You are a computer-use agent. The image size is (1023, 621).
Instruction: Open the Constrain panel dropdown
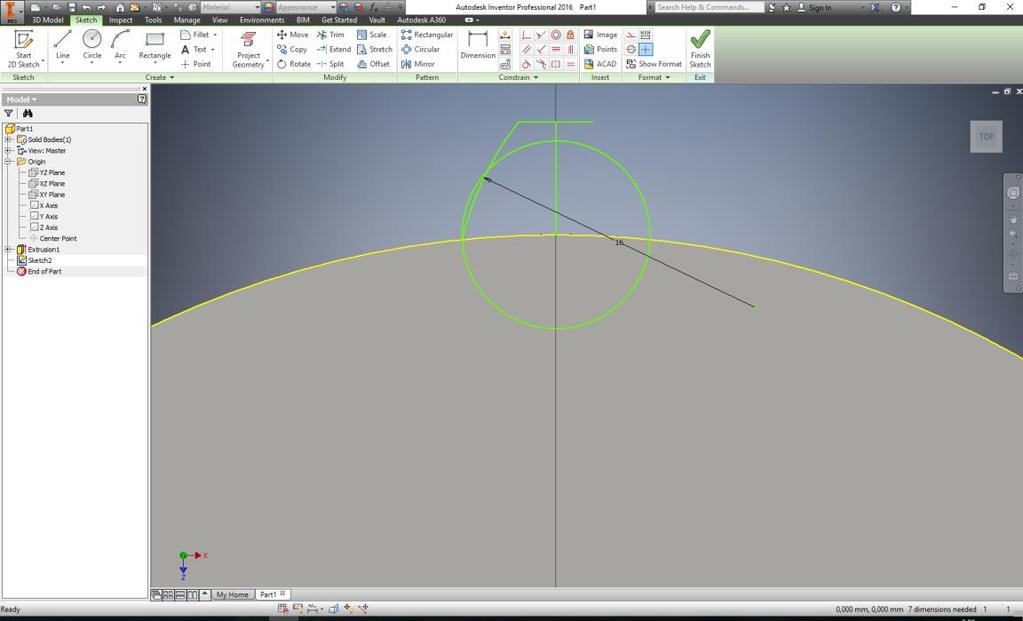[519, 78]
